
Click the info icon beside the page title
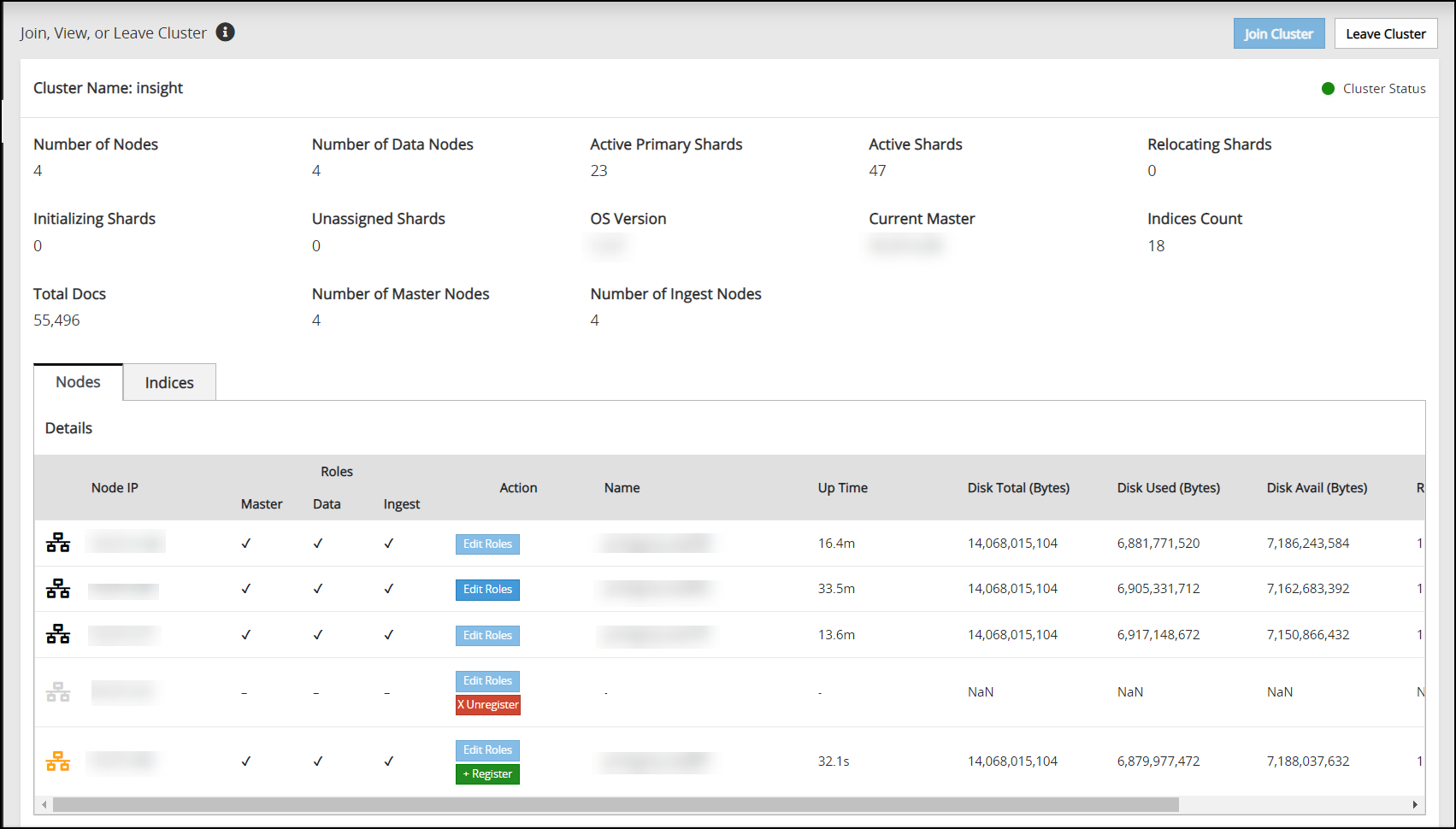225,32
